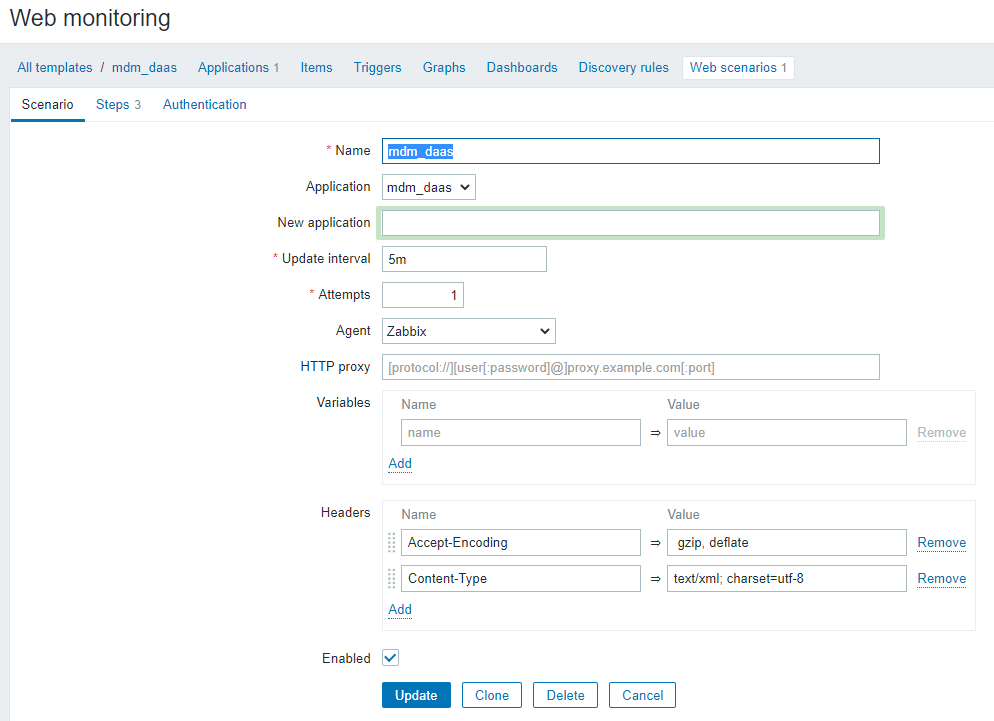Click drag handle beside Content-Type header
The height and width of the screenshot is (721, 994).
[x=391, y=579]
